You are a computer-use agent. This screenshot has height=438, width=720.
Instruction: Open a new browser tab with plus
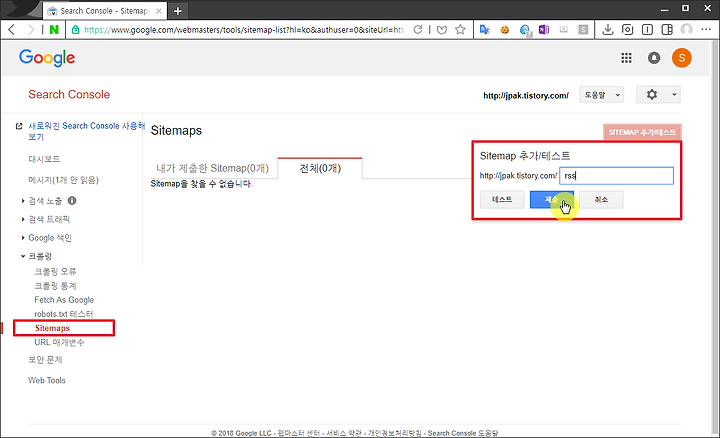coord(178,11)
